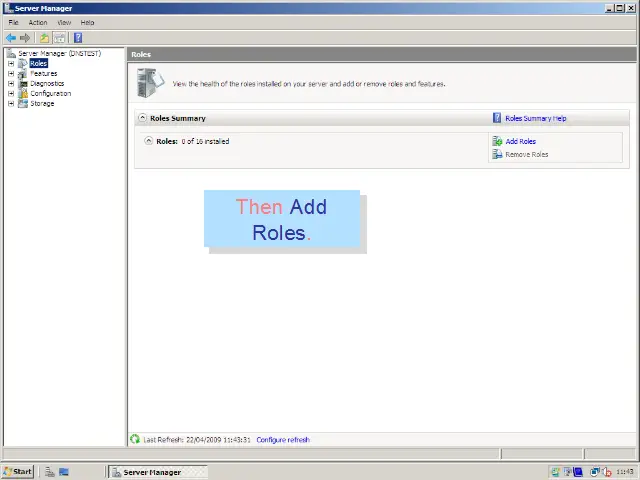Toggle the Show/Hide console tree icon
Screen dimensions: 640x480
60,38
